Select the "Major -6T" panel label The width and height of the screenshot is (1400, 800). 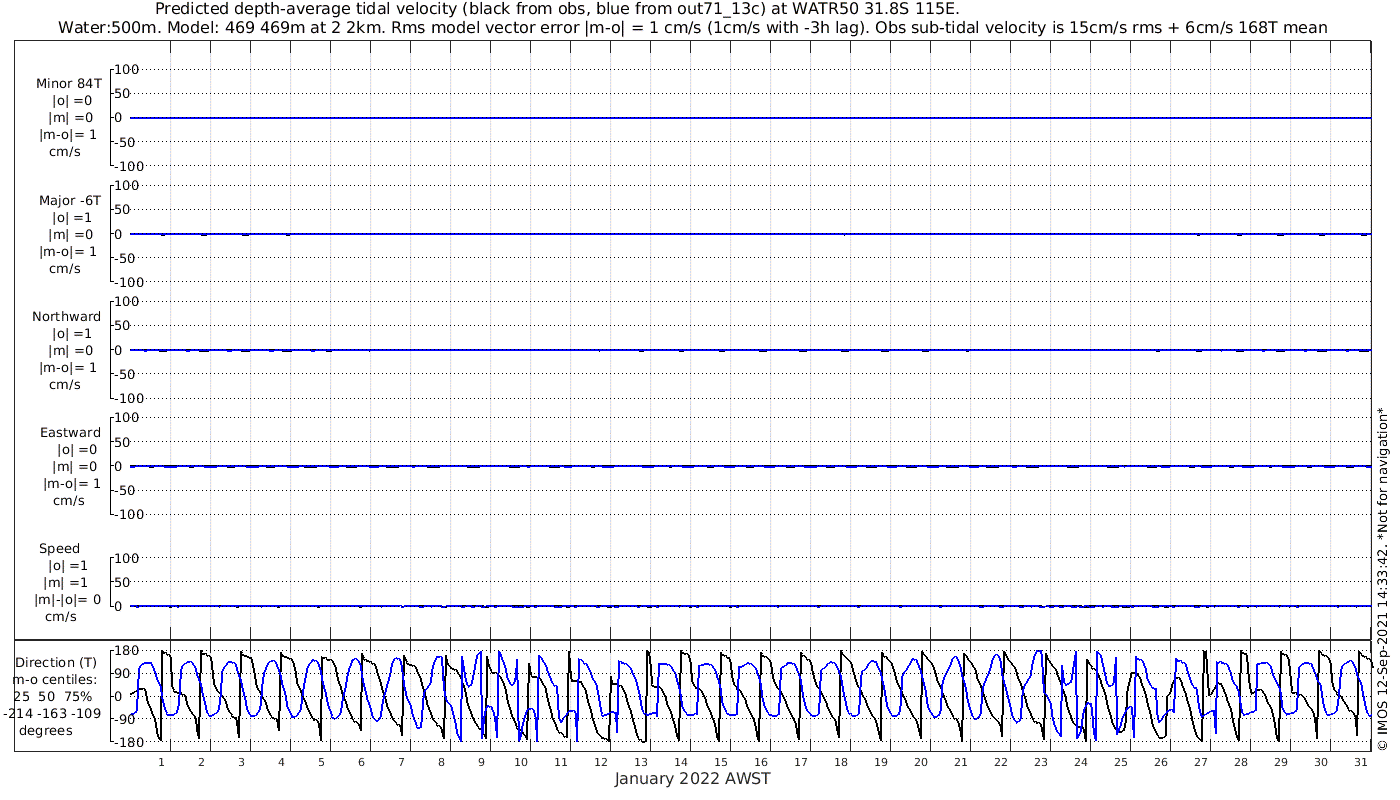(70, 200)
